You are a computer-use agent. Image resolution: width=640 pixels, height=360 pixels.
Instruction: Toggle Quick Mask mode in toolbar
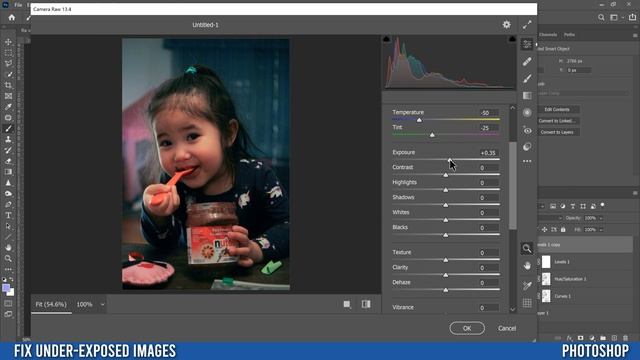click(x=8, y=304)
